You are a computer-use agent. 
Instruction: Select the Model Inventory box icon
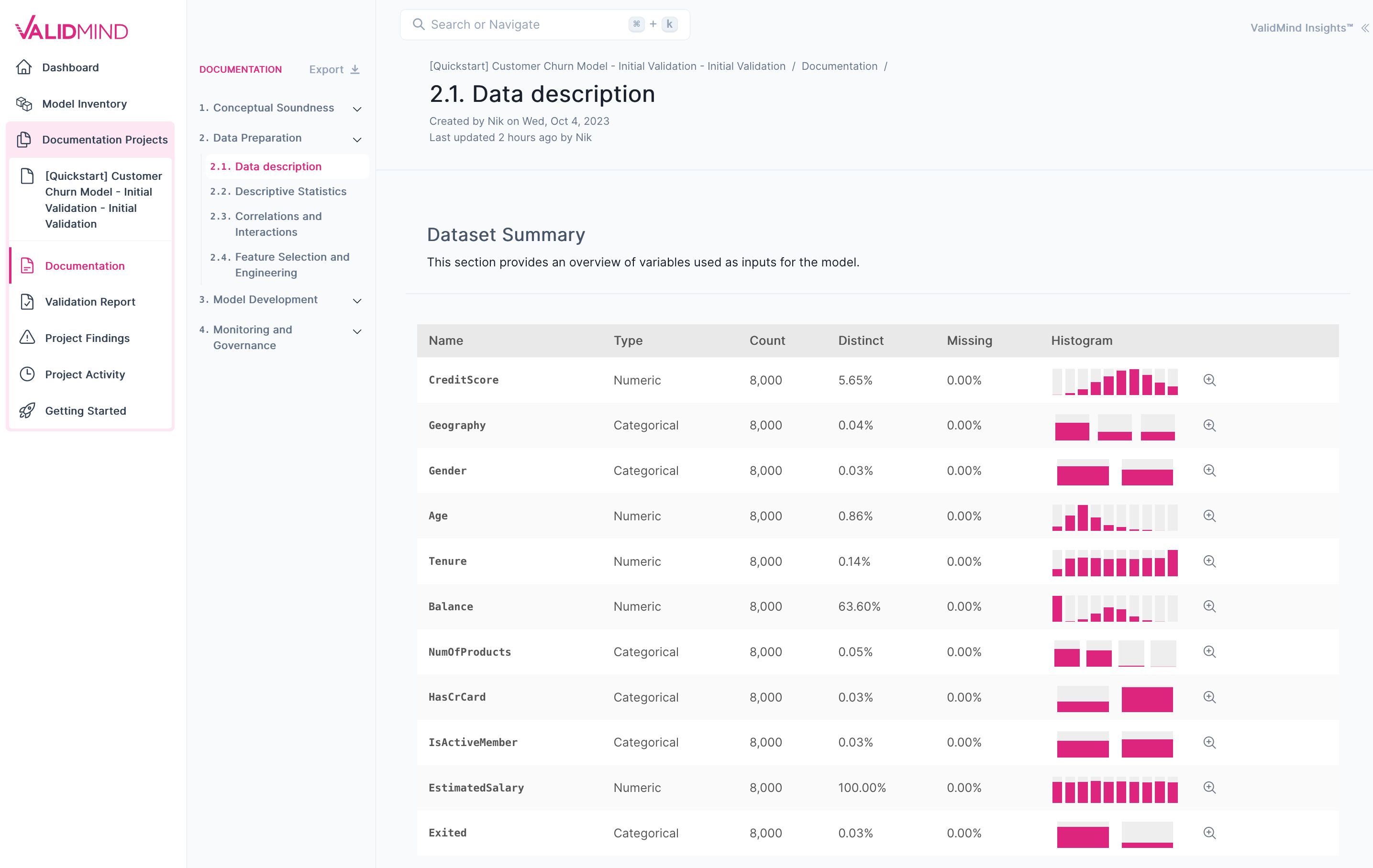(x=24, y=104)
